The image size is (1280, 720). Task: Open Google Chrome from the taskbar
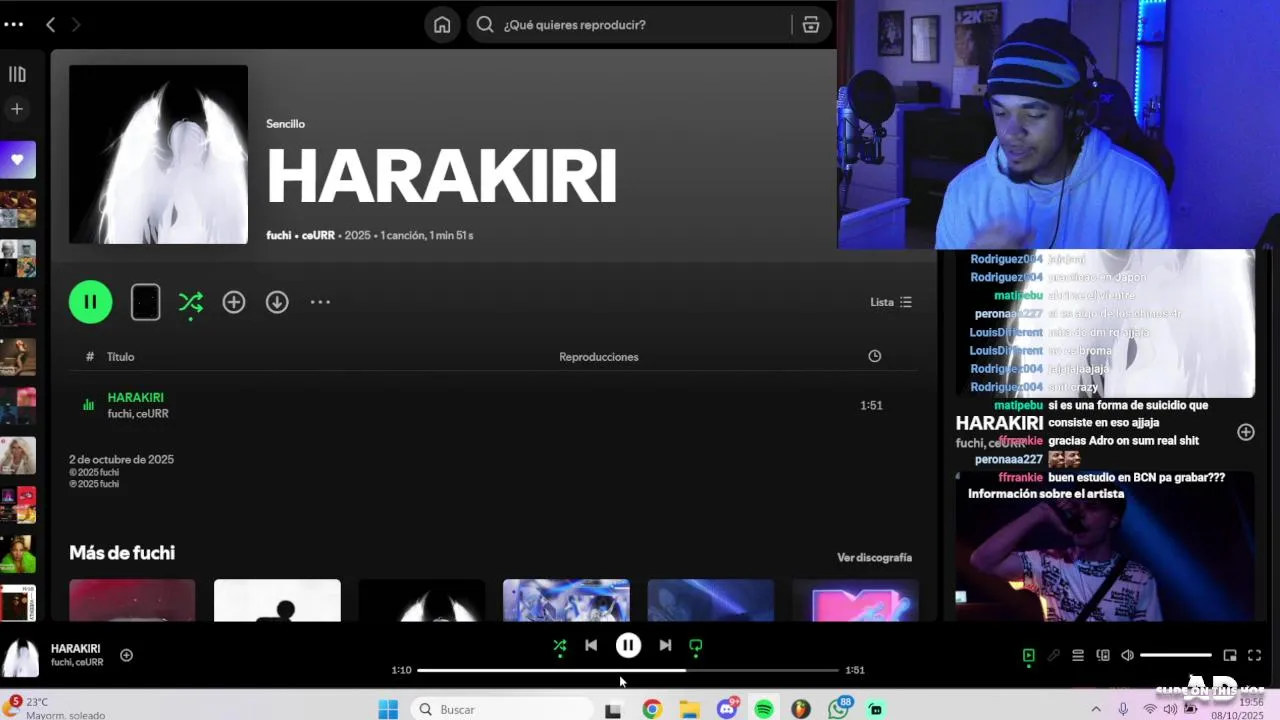click(652, 710)
